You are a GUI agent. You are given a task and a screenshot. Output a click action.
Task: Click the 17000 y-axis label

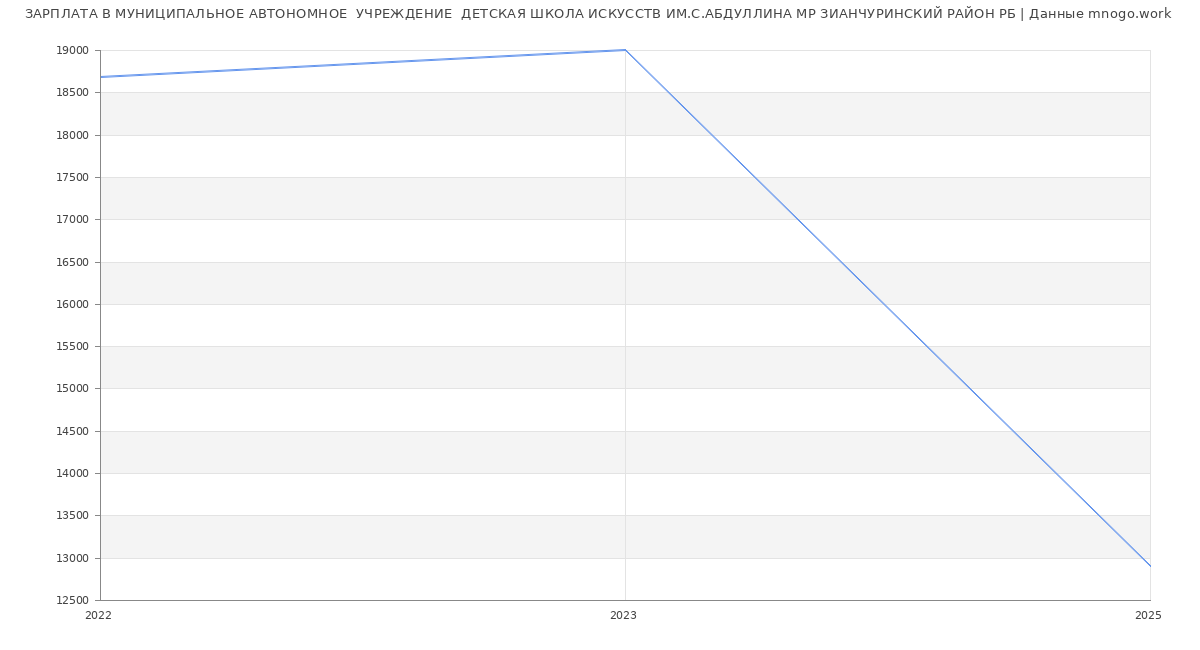coord(72,220)
